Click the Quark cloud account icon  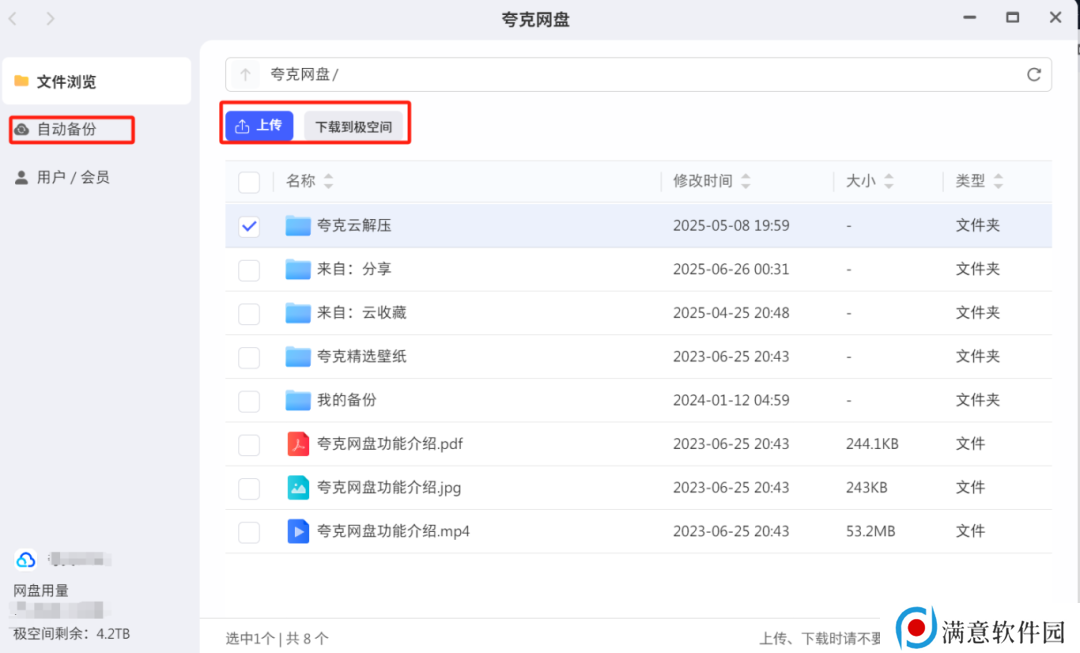25,559
